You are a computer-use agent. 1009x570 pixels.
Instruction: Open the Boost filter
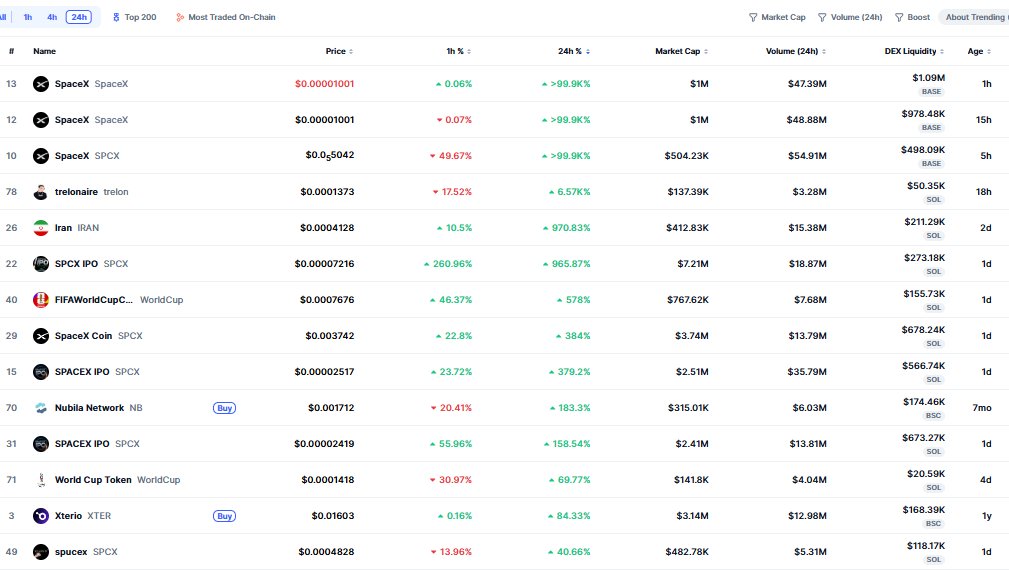tap(912, 17)
